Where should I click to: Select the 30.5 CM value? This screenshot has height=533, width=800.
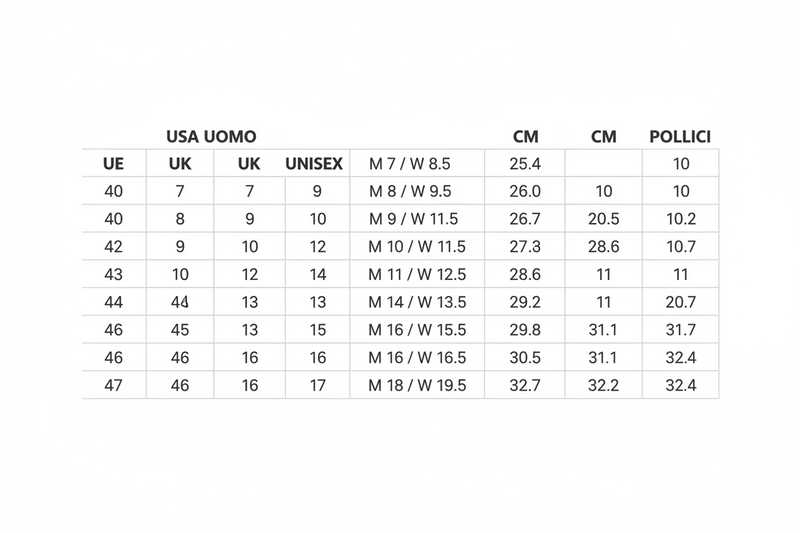click(x=525, y=357)
